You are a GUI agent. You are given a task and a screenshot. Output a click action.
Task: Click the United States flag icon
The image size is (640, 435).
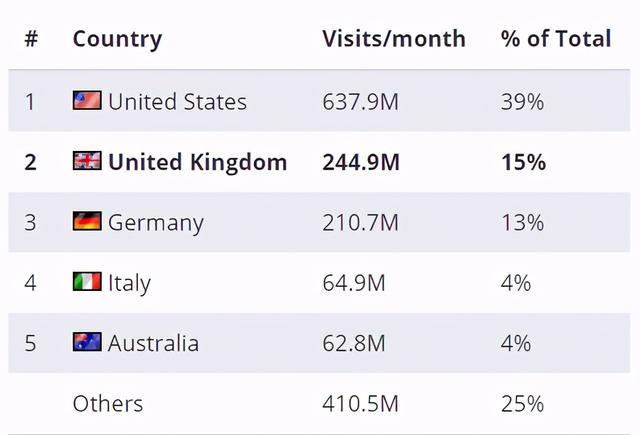click(x=87, y=100)
